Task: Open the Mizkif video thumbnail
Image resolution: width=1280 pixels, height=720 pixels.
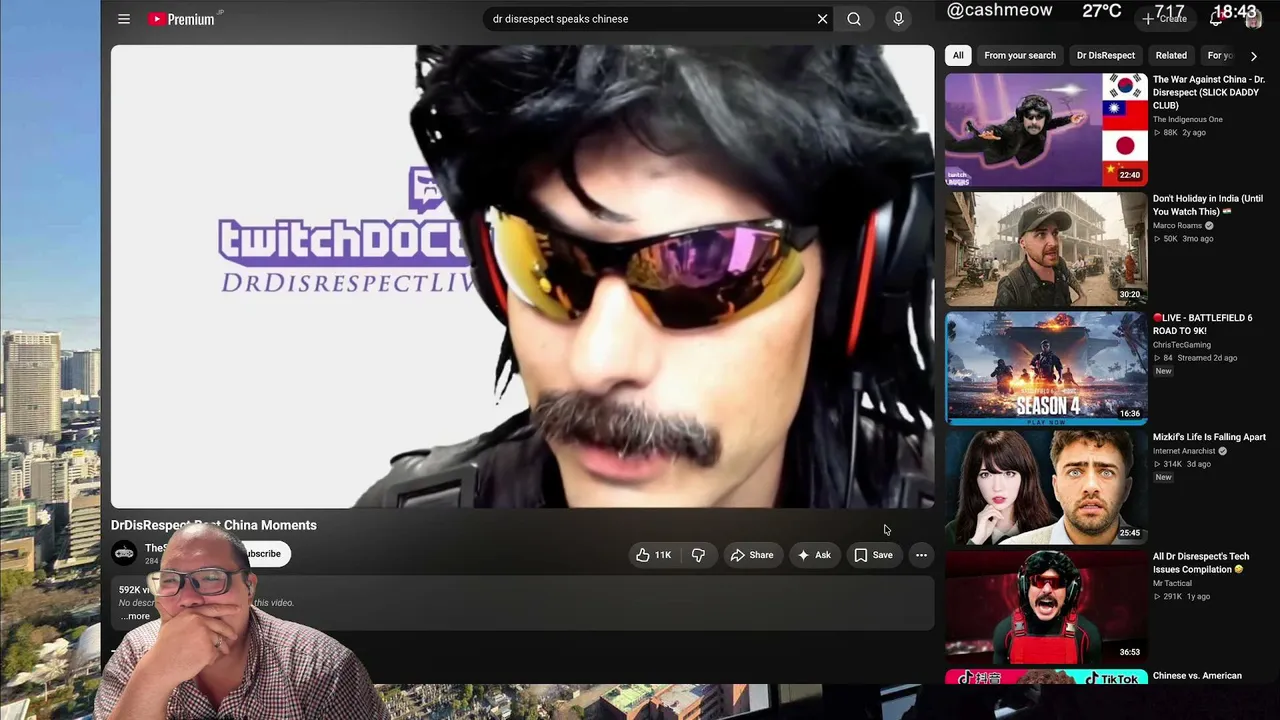Action: [x=1046, y=487]
